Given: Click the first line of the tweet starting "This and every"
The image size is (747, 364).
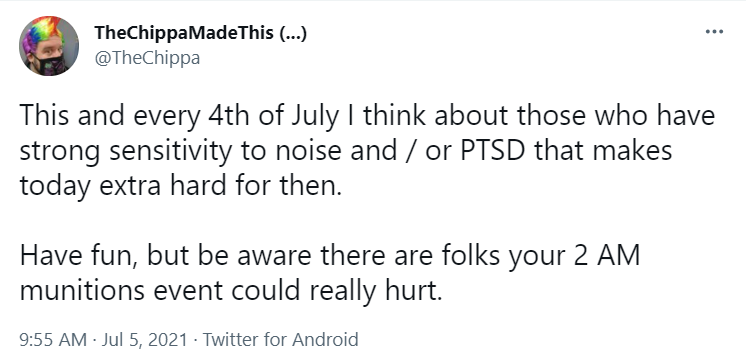Looking at the screenshot, I should pos(367,117).
